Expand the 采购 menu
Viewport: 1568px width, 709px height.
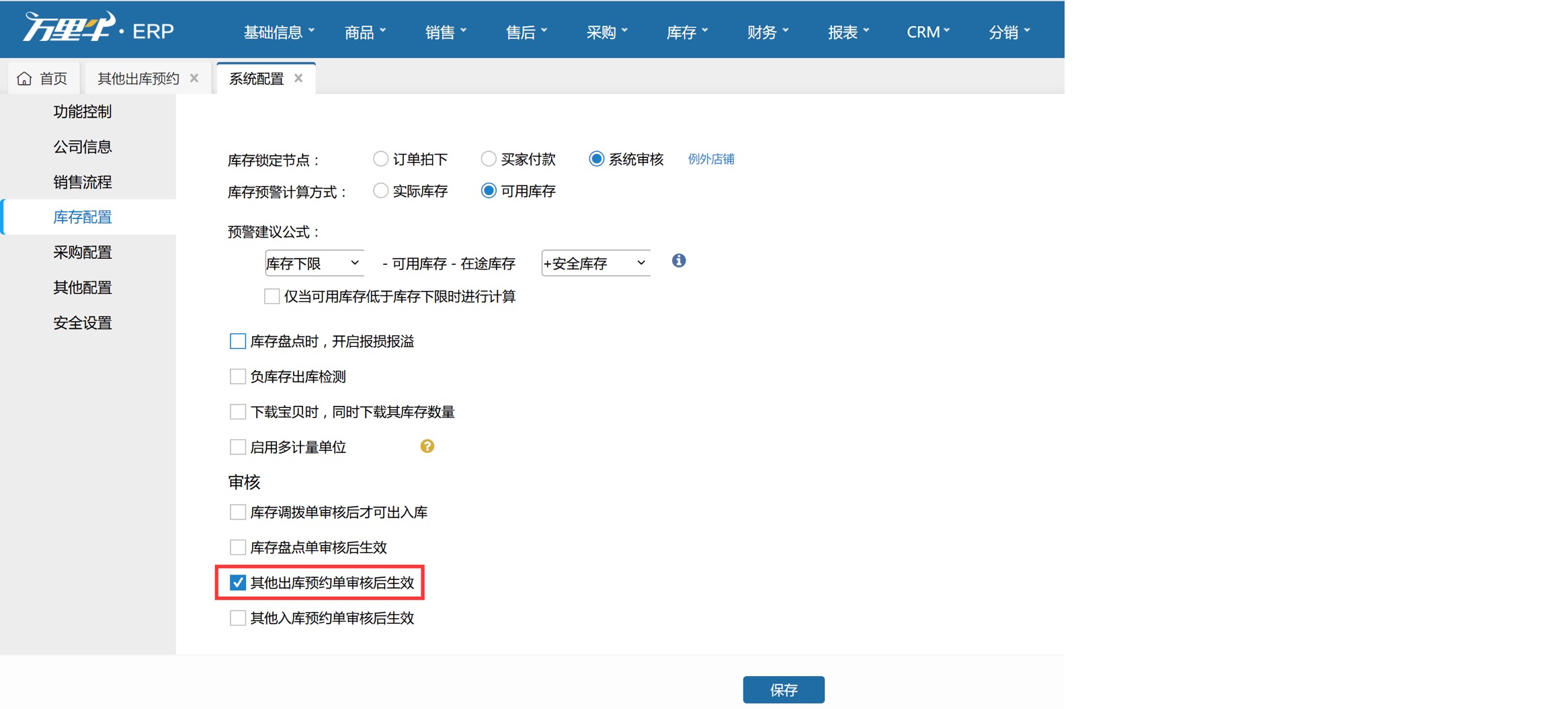pyautogui.click(x=607, y=32)
